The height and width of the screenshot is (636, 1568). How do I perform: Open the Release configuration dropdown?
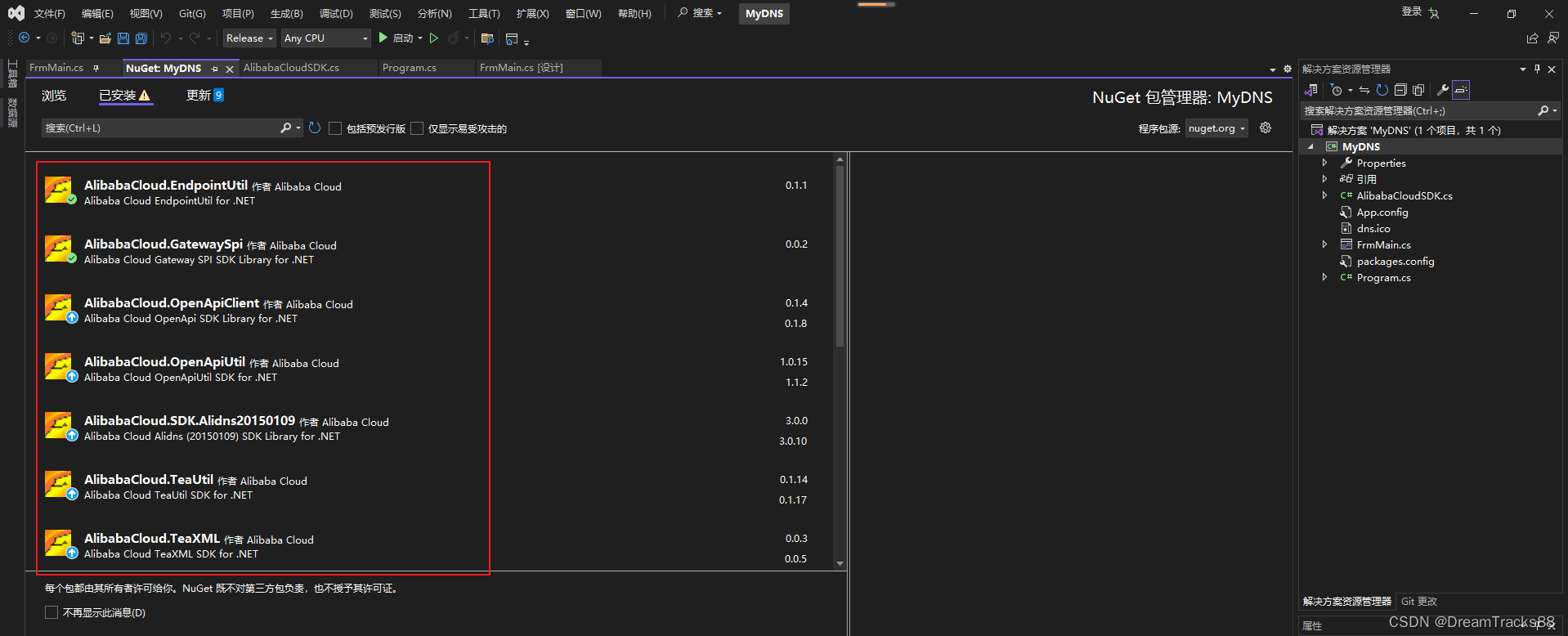[249, 38]
